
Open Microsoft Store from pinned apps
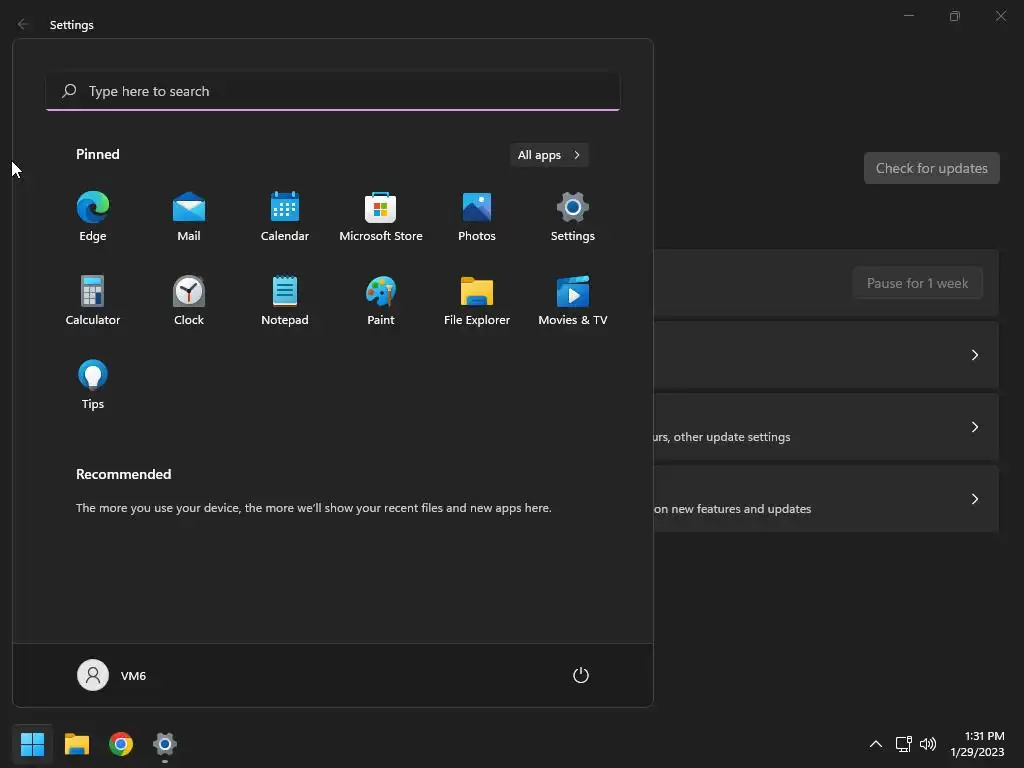[x=381, y=217]
